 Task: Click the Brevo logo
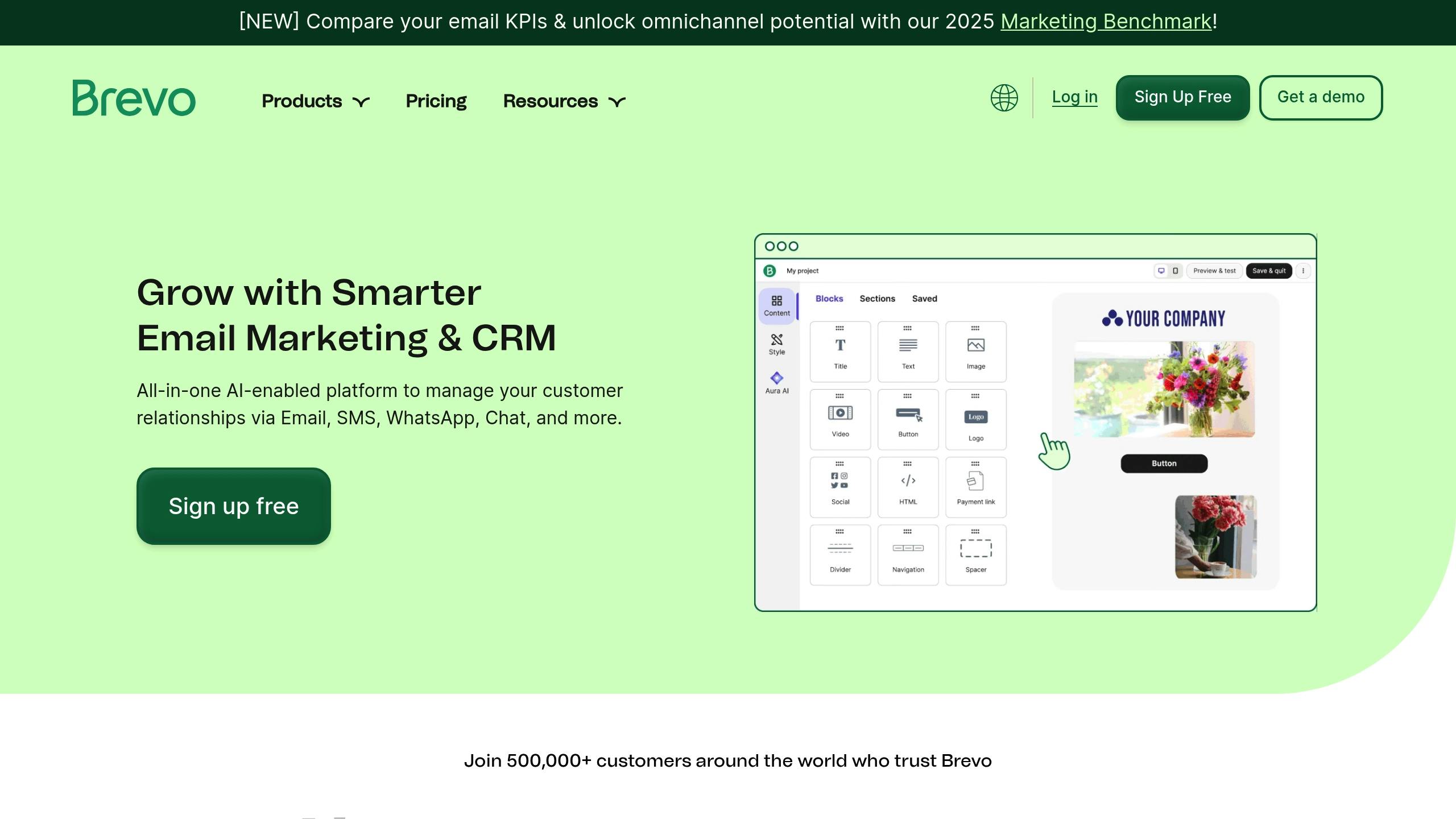click(134, 98)
